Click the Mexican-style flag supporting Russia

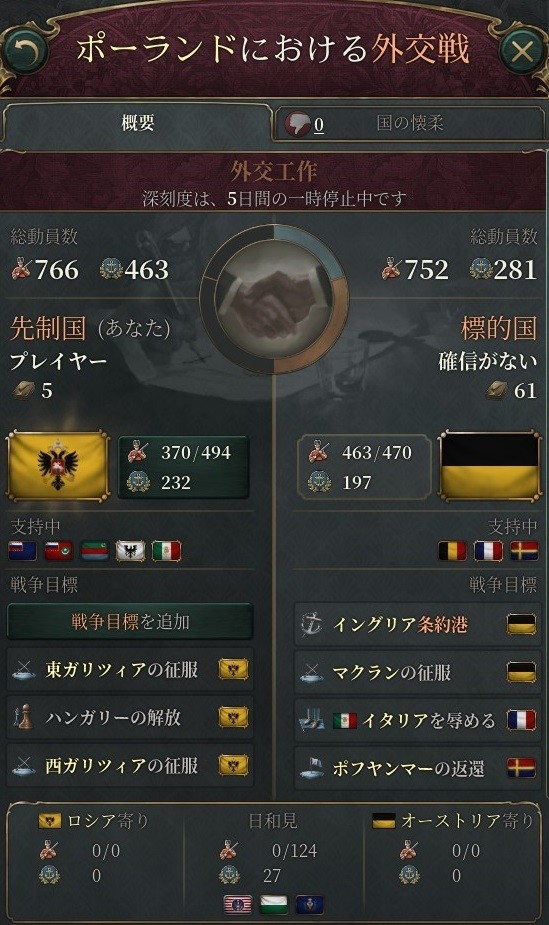(166, 551)
